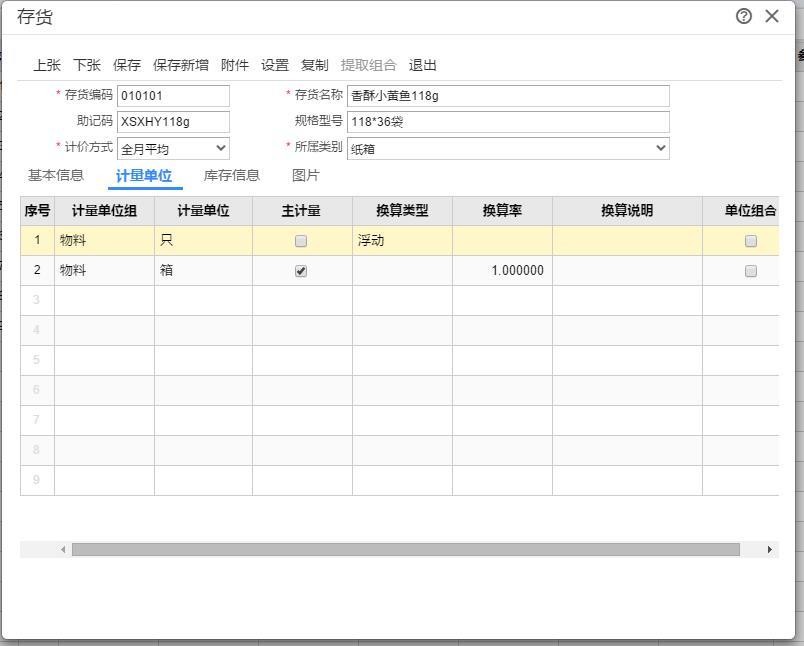Image resolution: width=804 pixels, height=646 pixels.
Task: Select the 计量单位 tab
Action: pyautogui.click(x=144, y=176)
